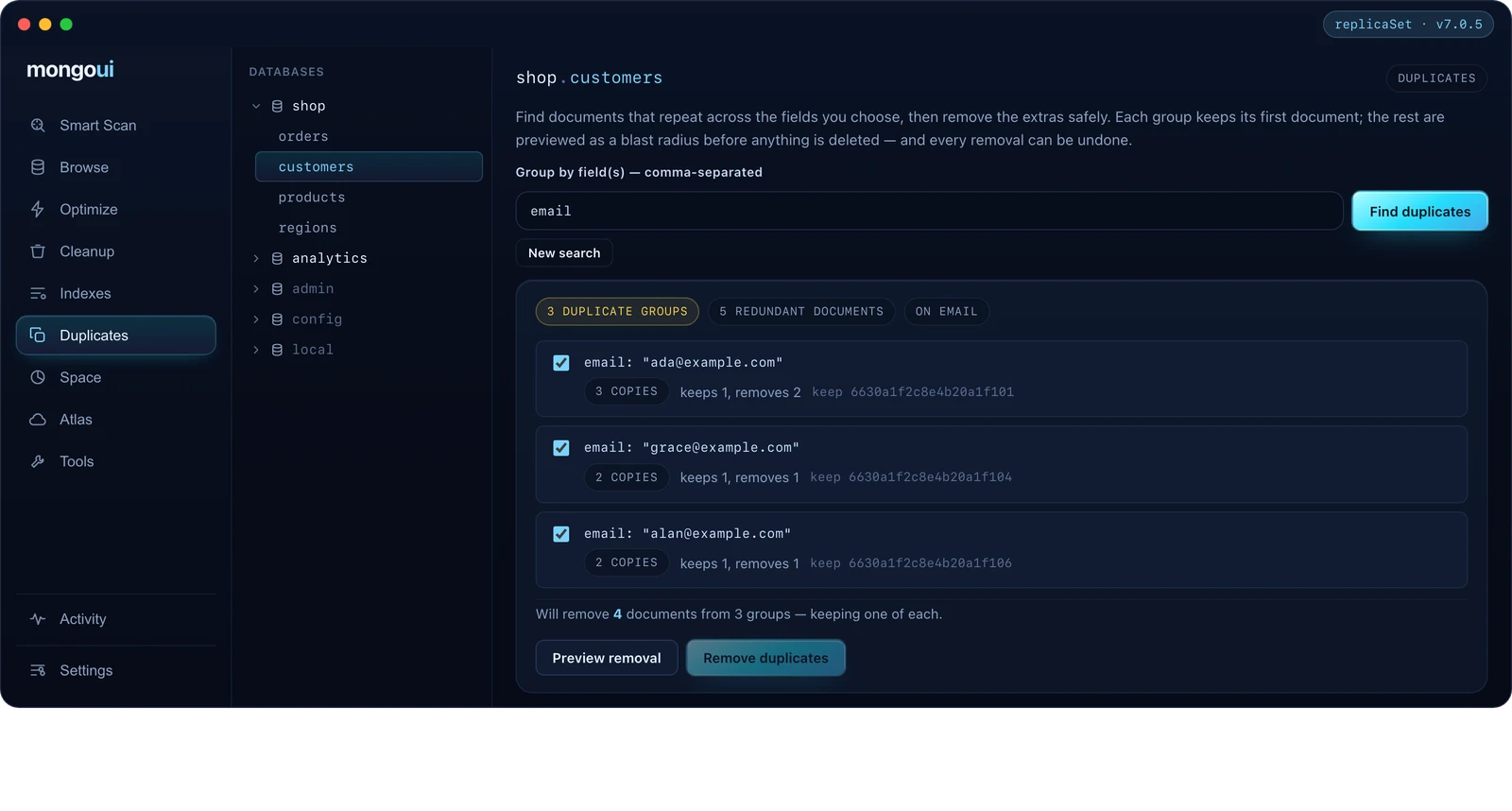Switch to the Optimize section

point(115,209)
